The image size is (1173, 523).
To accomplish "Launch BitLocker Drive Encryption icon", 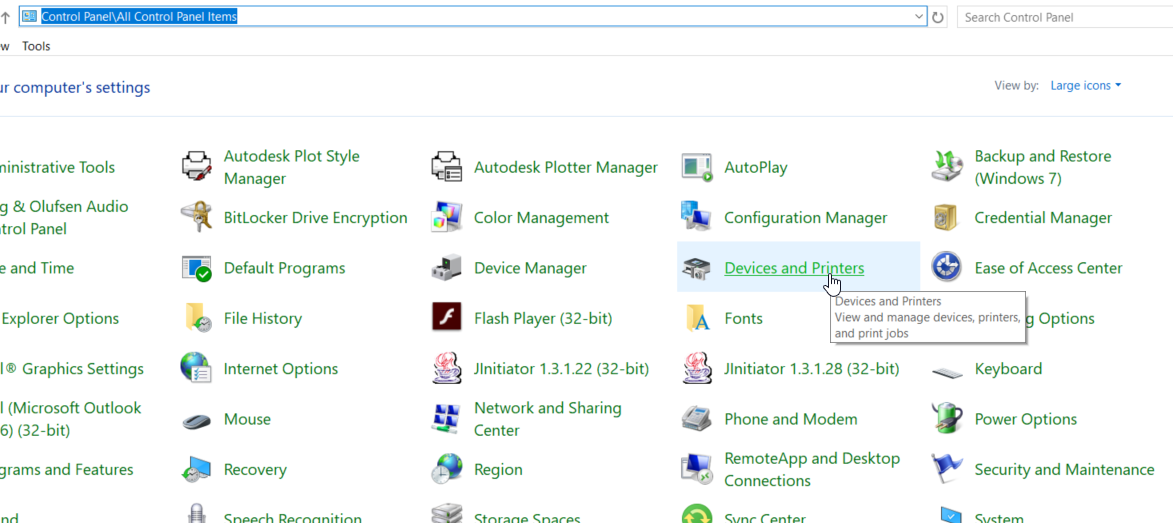I will click(196, 218).
